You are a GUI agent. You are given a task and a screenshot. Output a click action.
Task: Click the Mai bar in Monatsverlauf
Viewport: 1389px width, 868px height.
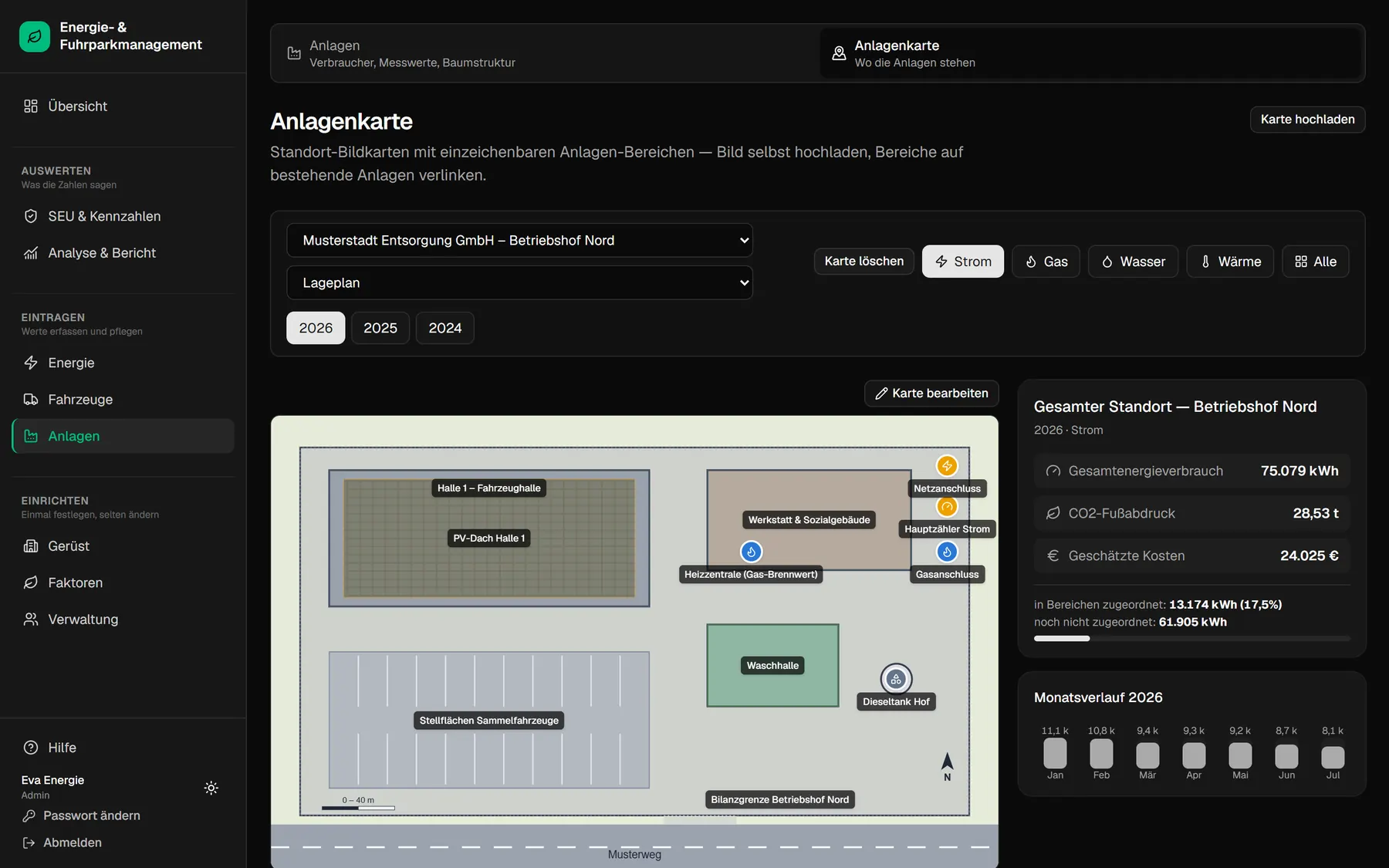[1240, 755]
